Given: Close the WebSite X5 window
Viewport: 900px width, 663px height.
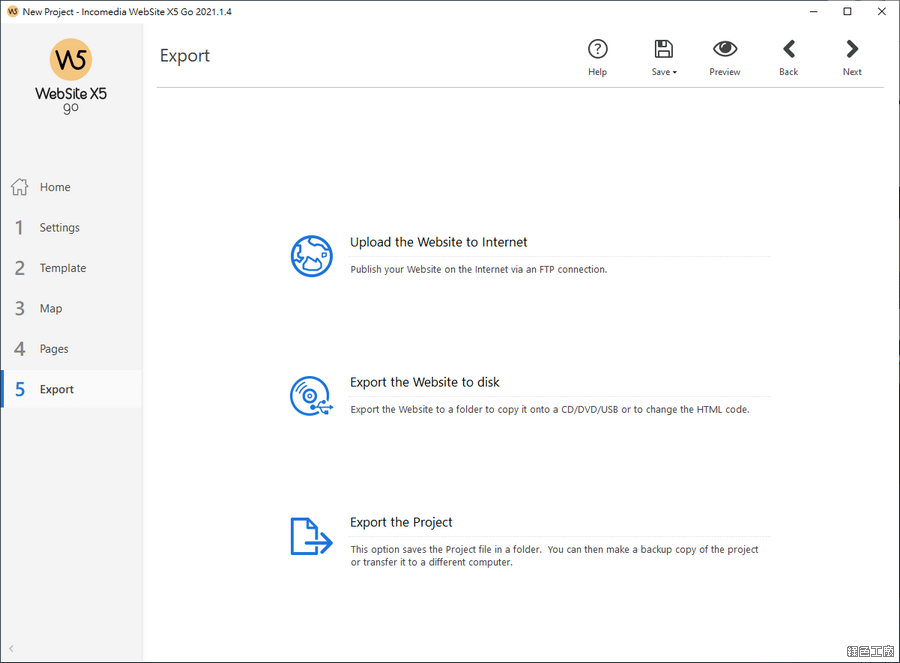Looking at the screenshot, I should 882,11.
